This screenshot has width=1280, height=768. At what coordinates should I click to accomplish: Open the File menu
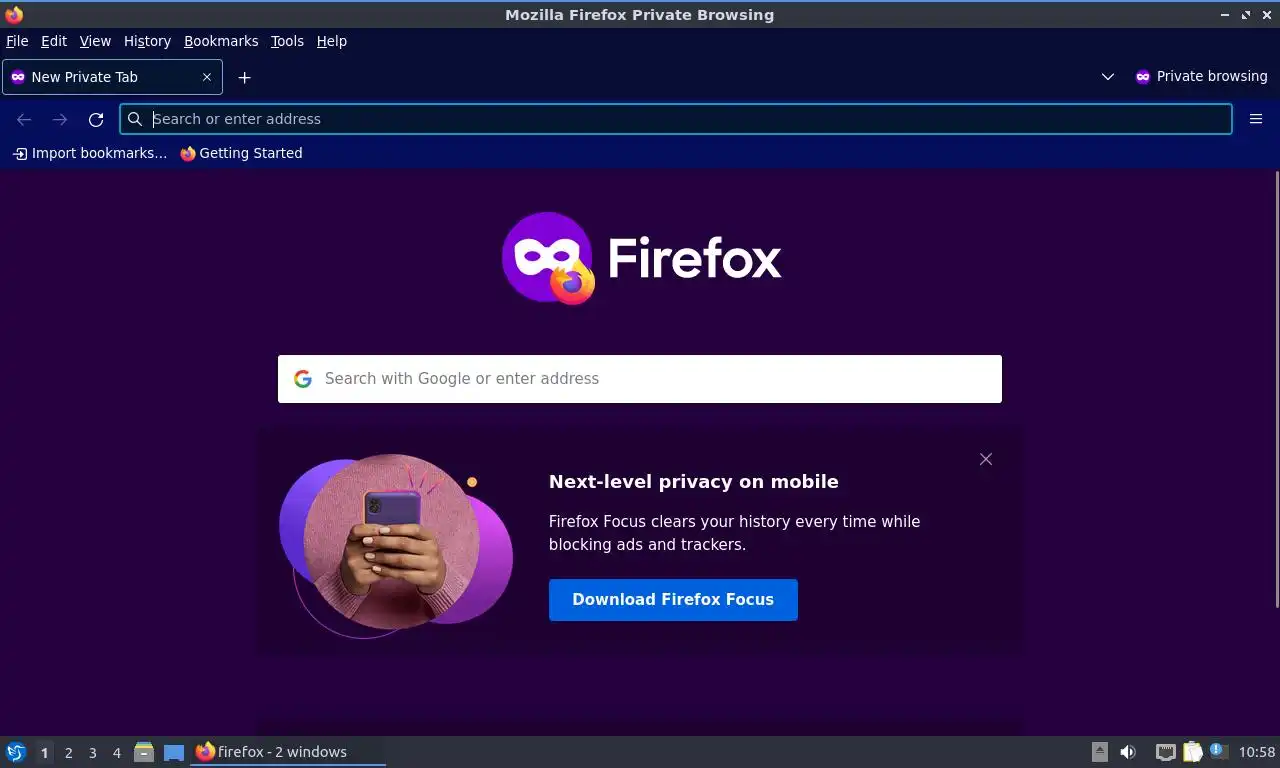[x=17, y=41]
